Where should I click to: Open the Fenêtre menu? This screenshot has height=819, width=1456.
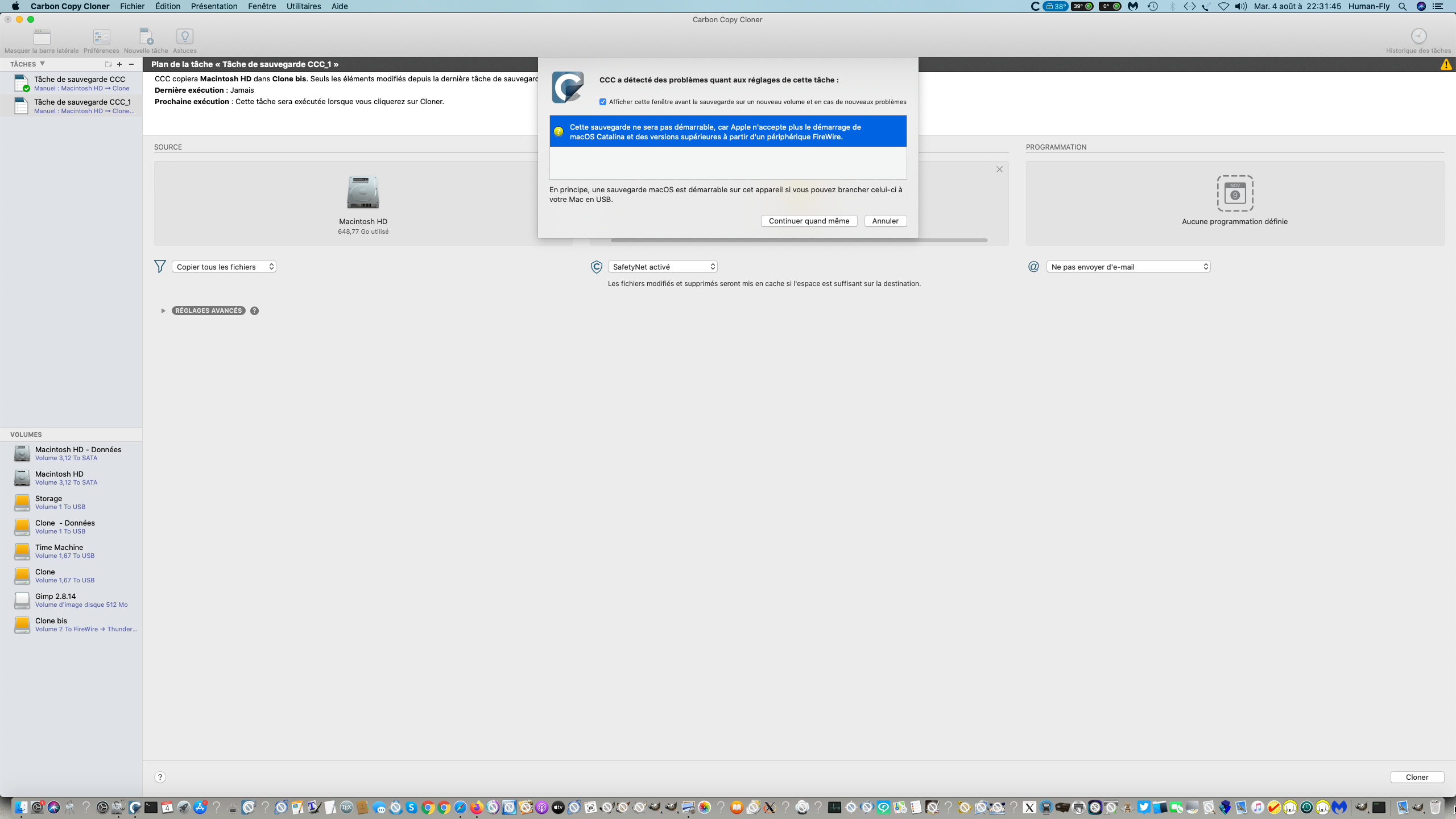[262, 6]
